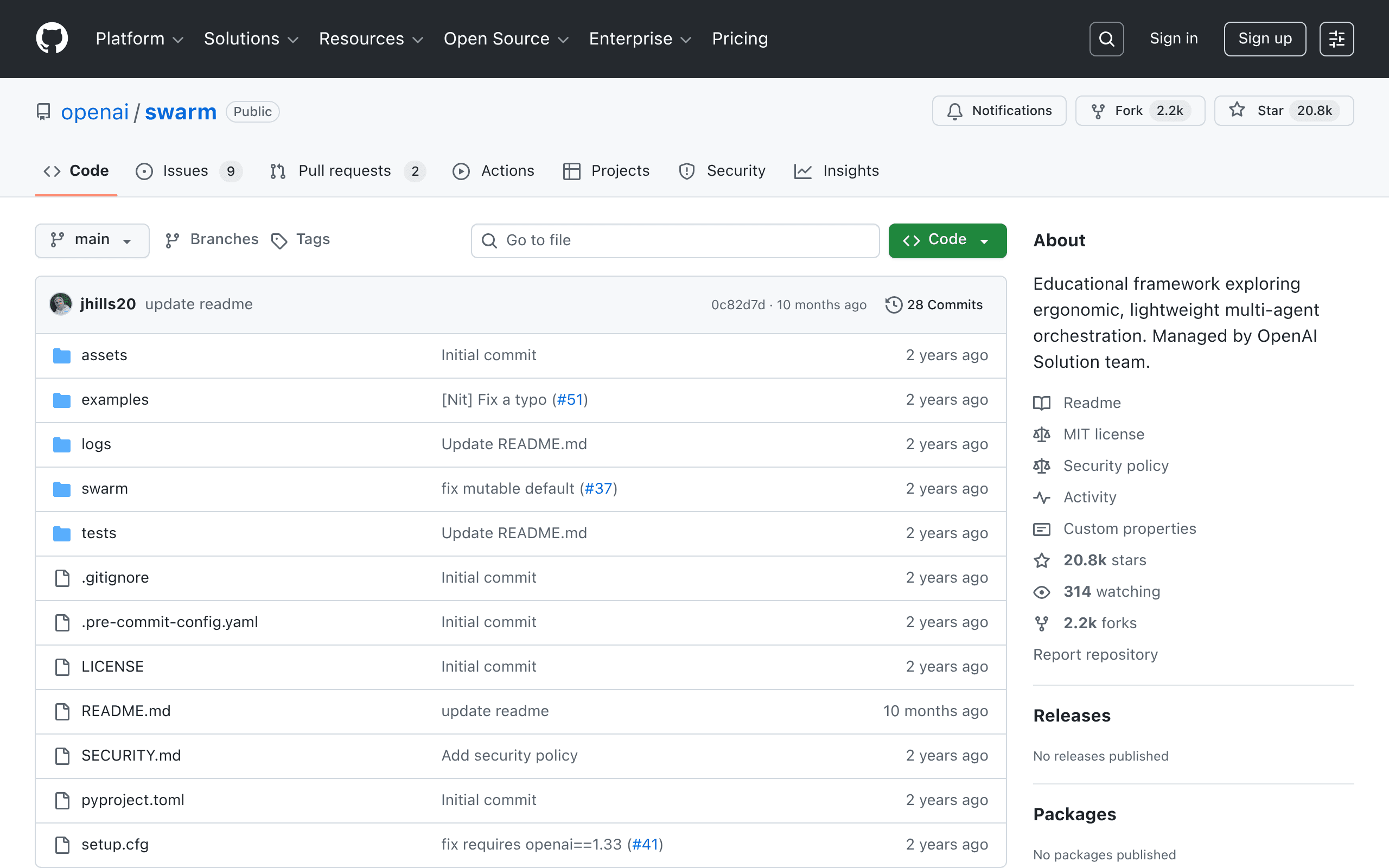Click the .pre-commit-config.yaml file icon
The image size is (1389, 868).
[x=62, y=622]
